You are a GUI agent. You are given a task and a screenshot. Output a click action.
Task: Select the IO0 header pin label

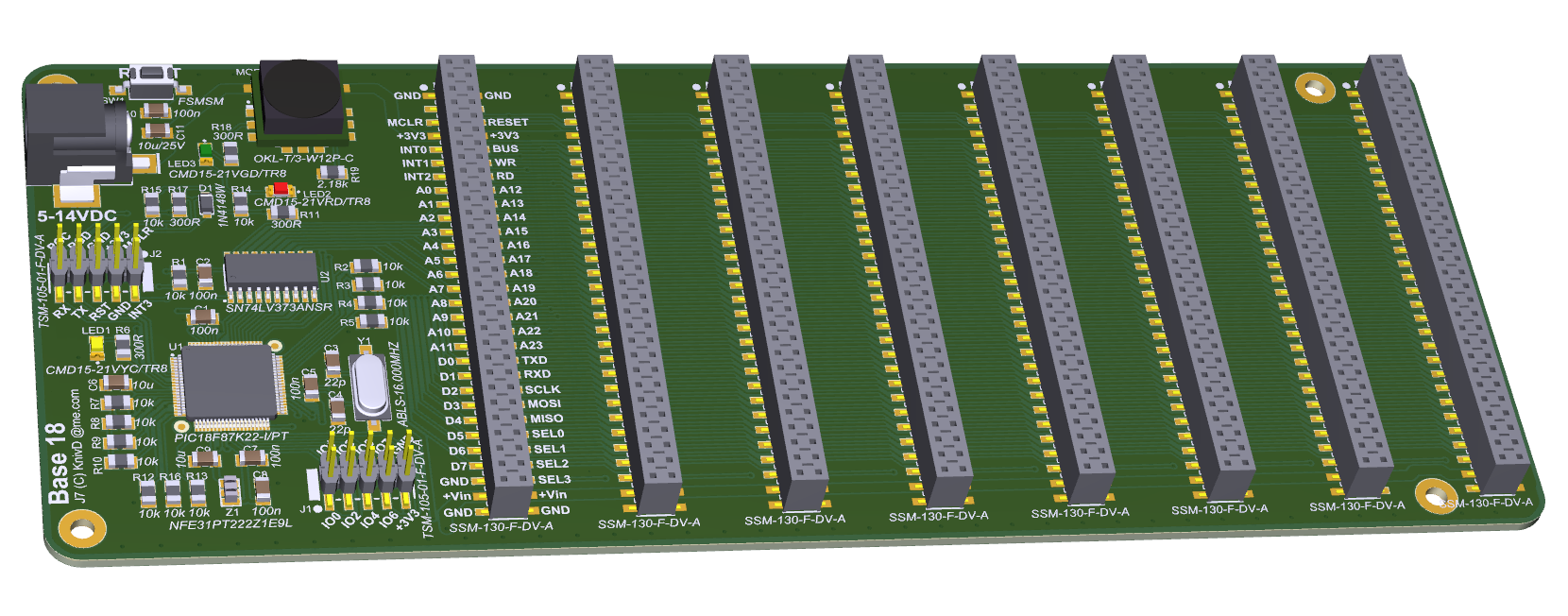click(x=331, y=519)
